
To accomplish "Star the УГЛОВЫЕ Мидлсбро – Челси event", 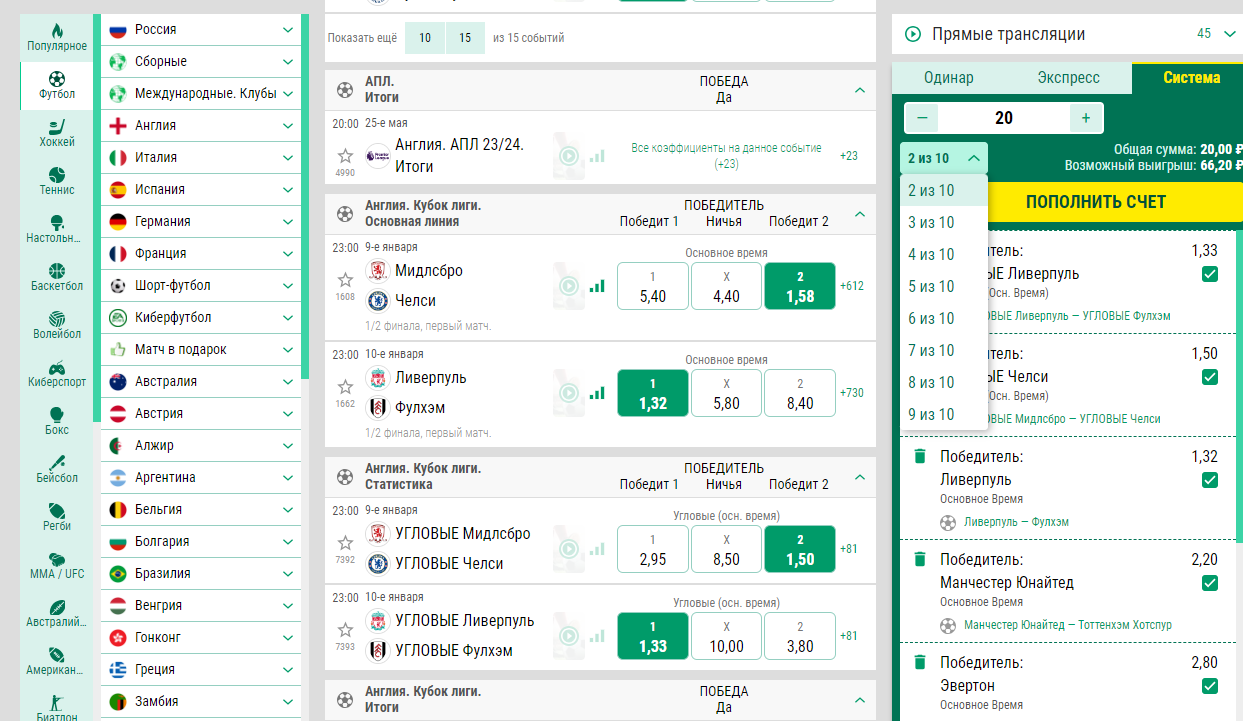I will point(345,542).
